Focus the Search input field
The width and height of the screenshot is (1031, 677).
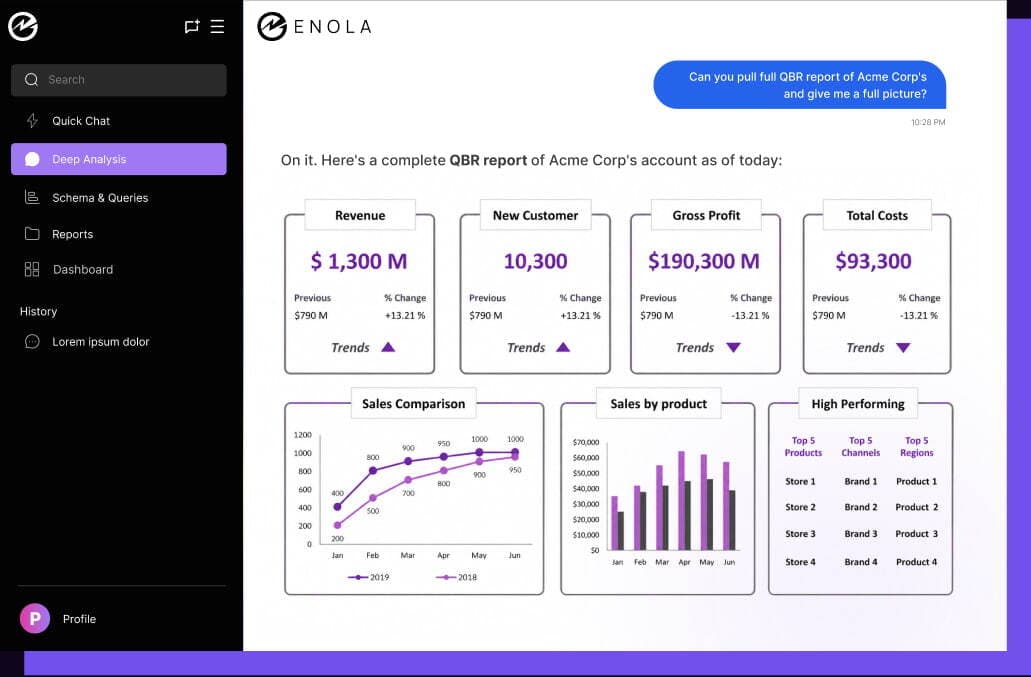pos(118,80)
